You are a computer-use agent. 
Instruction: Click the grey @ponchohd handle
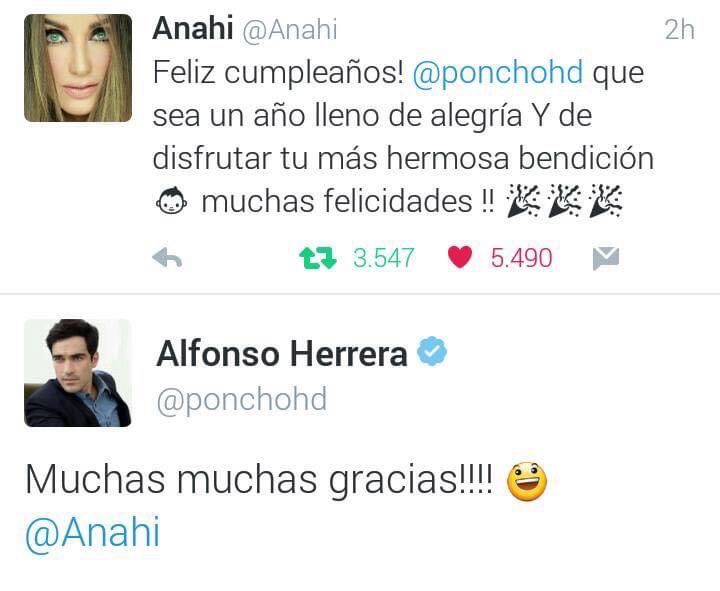pos(242,400)
